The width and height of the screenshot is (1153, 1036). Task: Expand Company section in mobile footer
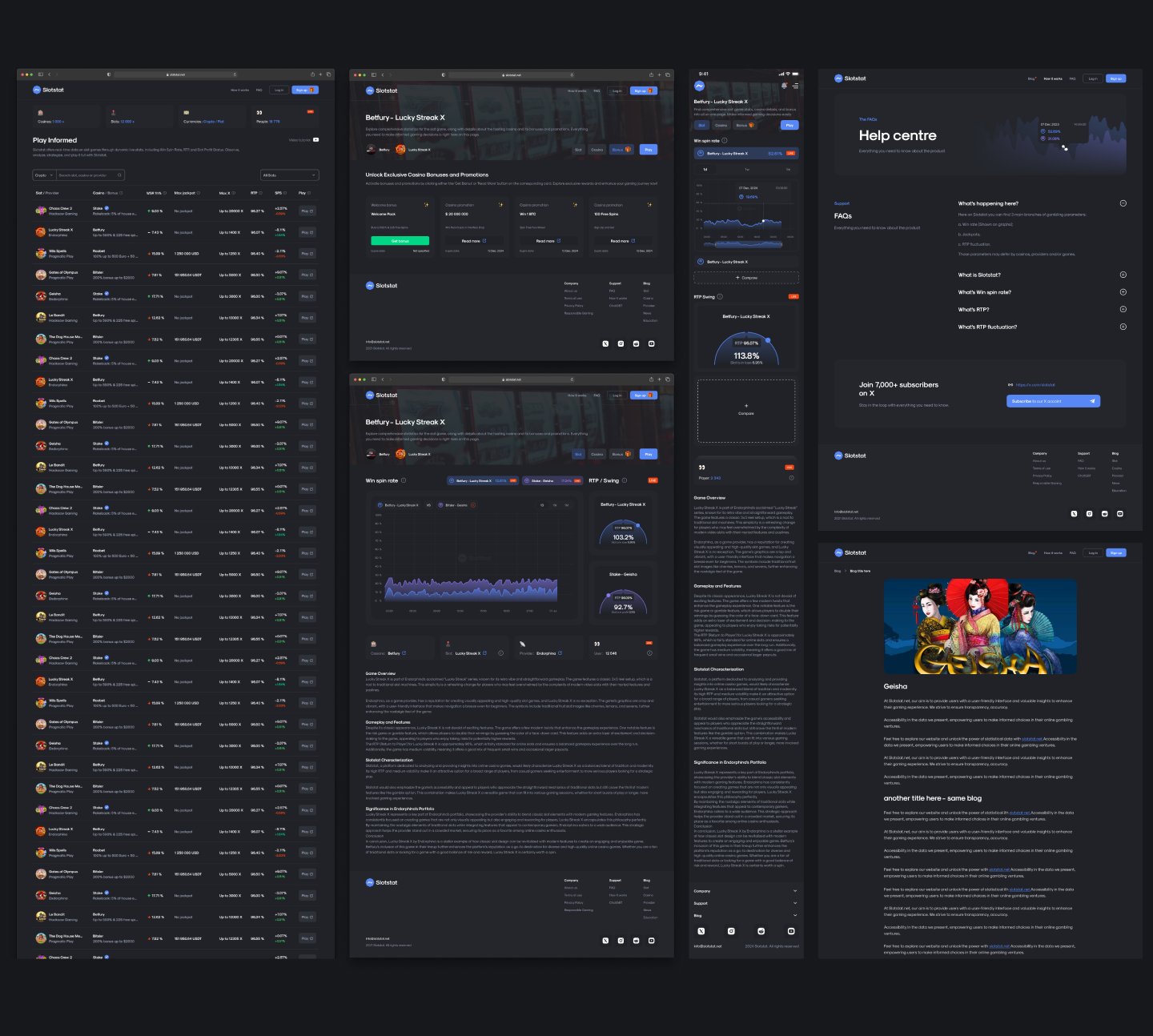pos(746,891)
